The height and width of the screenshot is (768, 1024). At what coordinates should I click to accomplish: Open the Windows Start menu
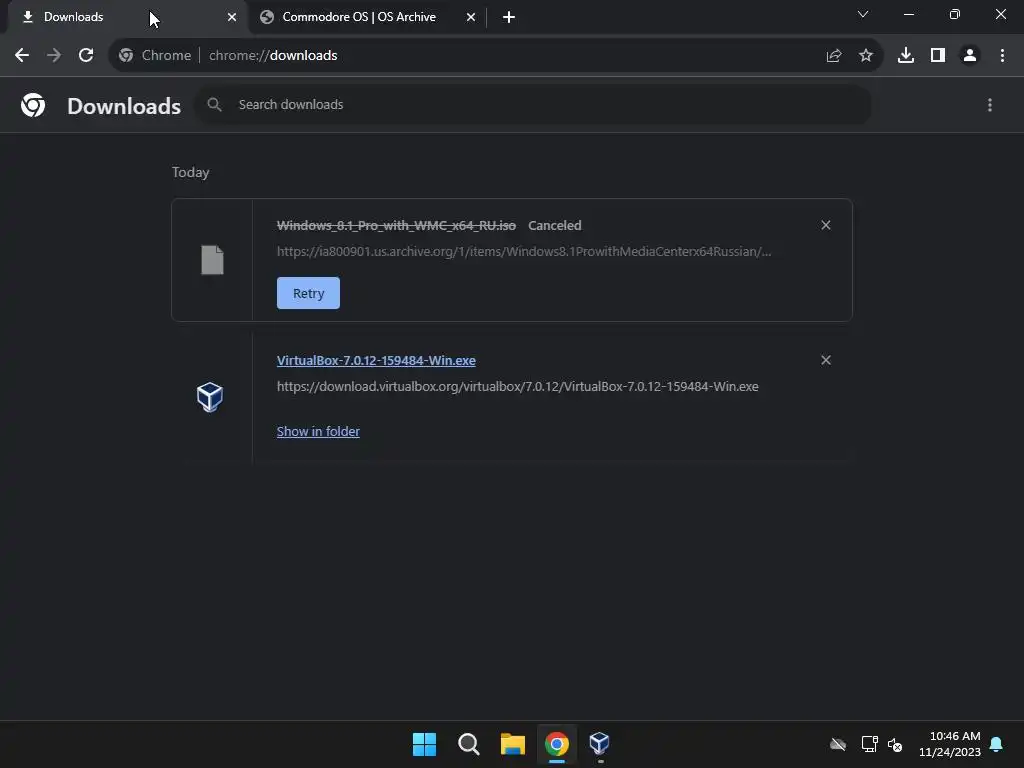(424, 744)
